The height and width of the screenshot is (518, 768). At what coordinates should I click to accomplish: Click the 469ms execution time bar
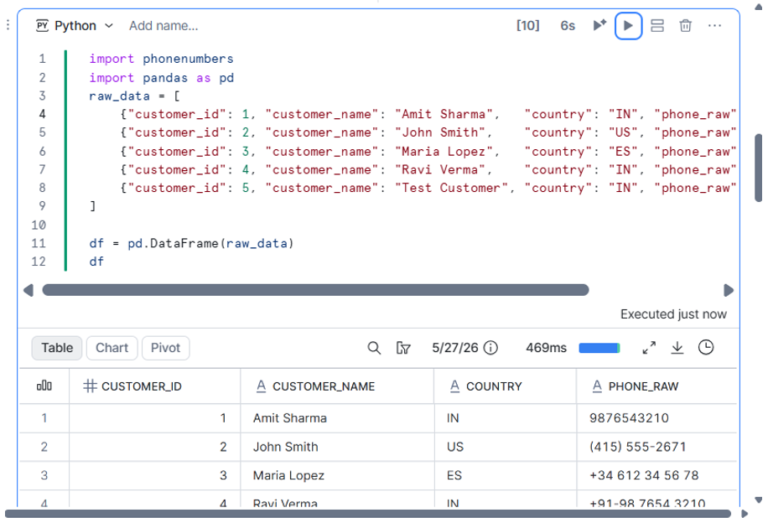[600, 348]
